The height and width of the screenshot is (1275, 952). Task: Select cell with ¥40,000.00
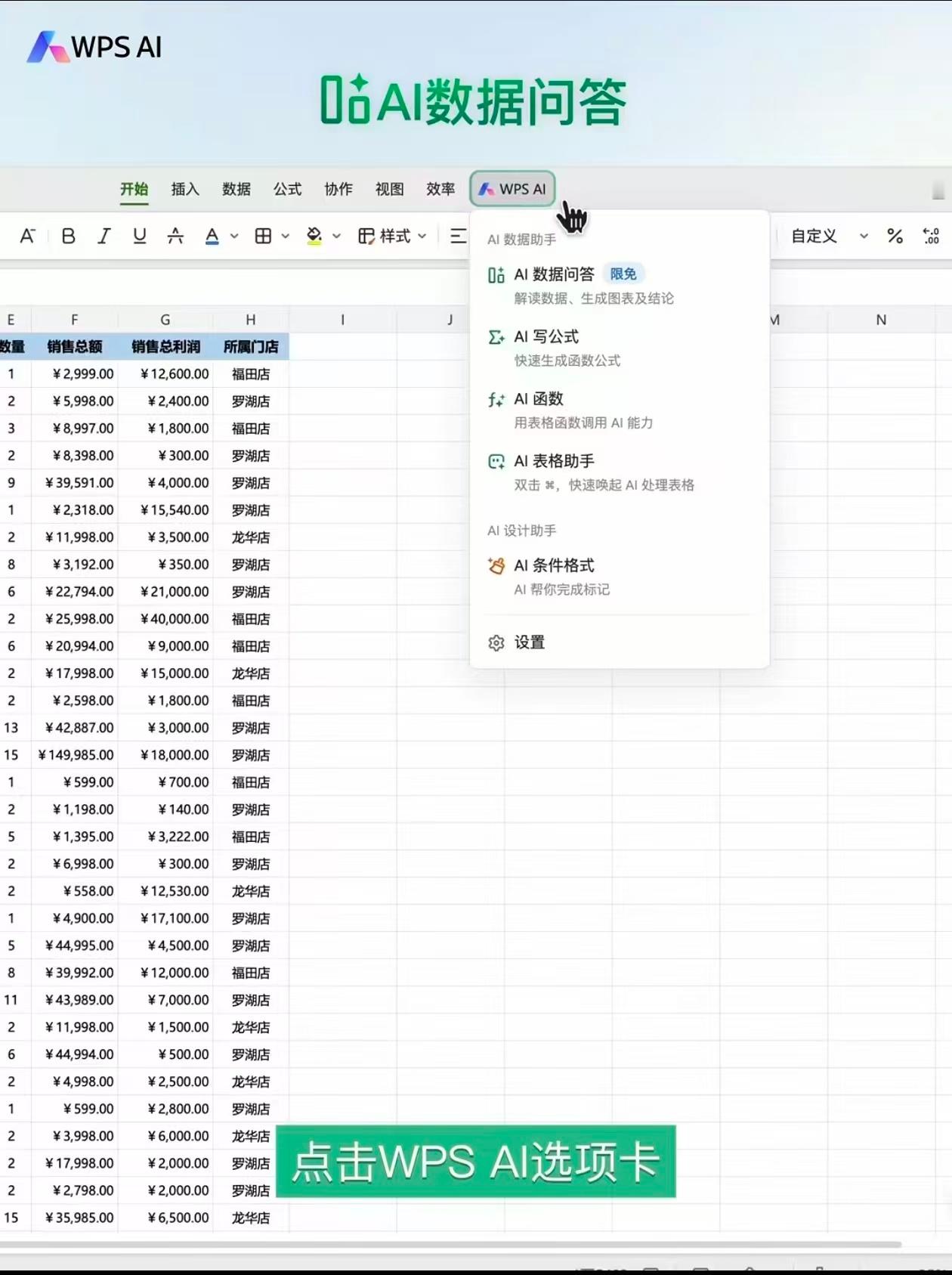(165, 619)
